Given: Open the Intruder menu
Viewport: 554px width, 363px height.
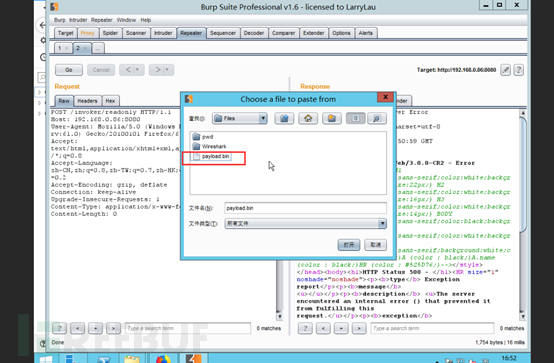Looking at the screenshot, I should coord(78,20).
